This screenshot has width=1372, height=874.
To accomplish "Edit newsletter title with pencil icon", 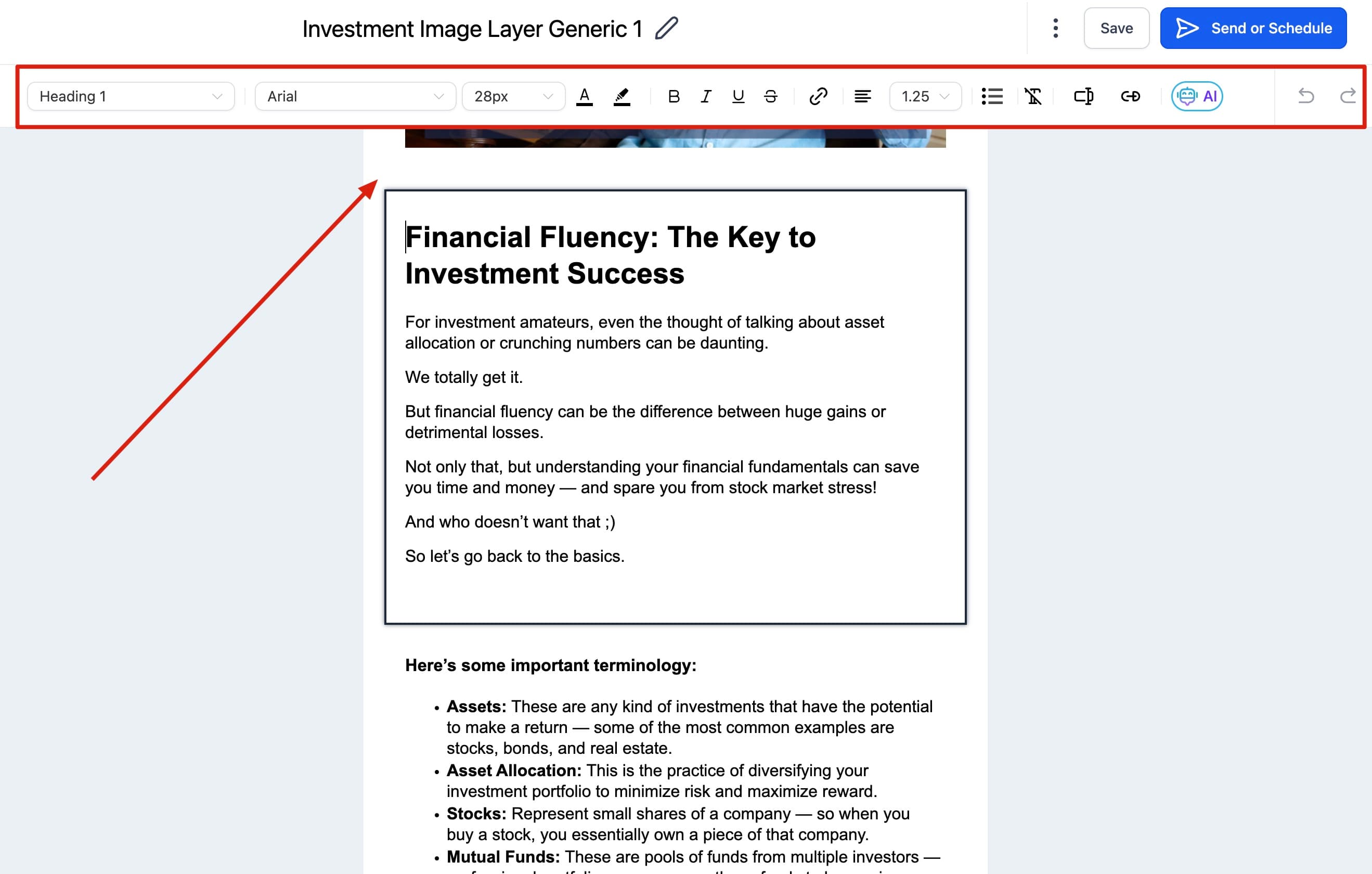I will 666,29.
